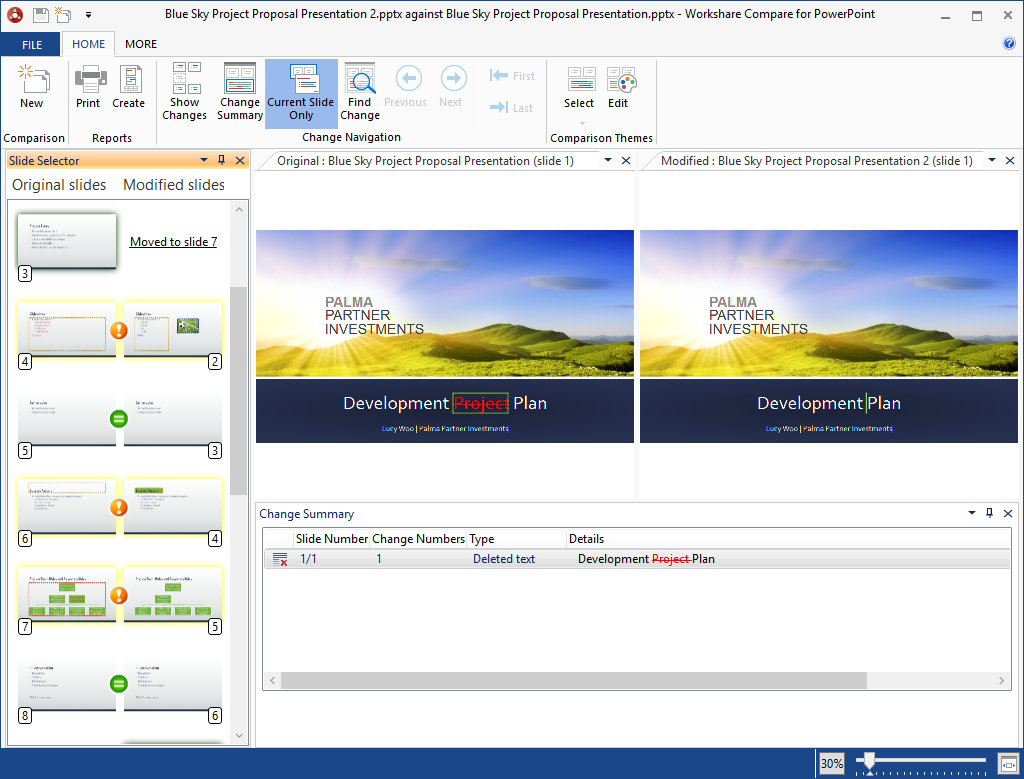The width and height of the screenshot is (1024, 779).
Task: Follow the 'Moved to slide 7' link
Action: click(x=173, y=242)
